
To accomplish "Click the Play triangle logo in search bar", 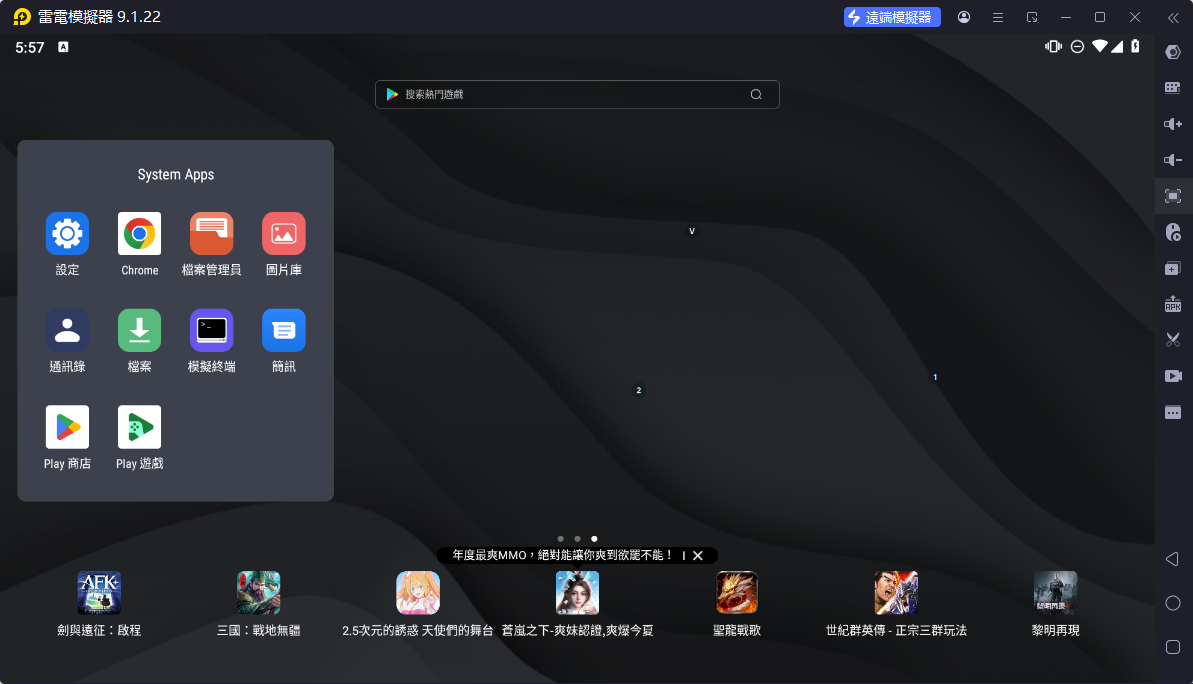I will pyautogui.click(x=392, y=94).
